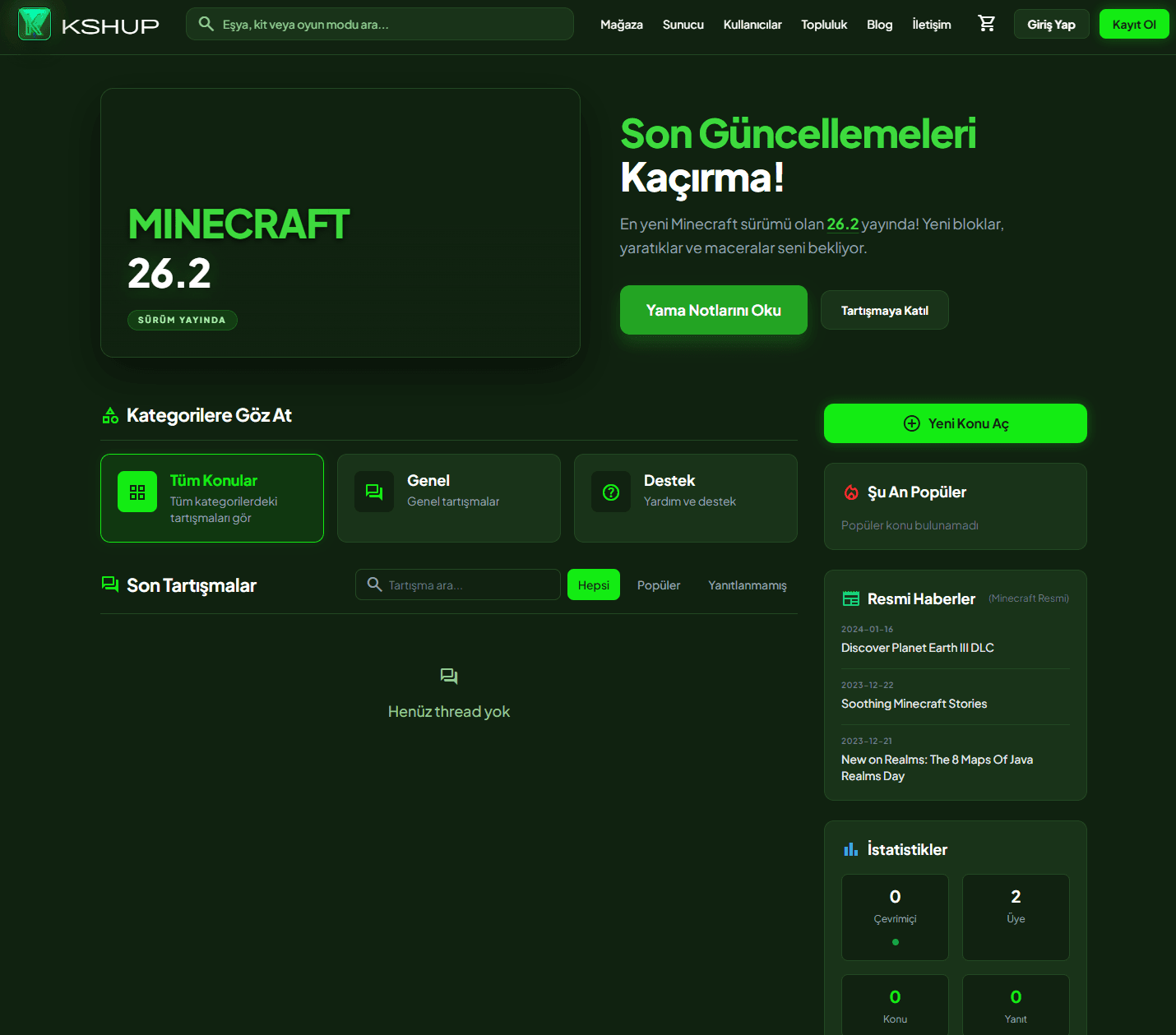Click the Tartışma ara input field
Screen dimensions: 1176x1035
458,584
